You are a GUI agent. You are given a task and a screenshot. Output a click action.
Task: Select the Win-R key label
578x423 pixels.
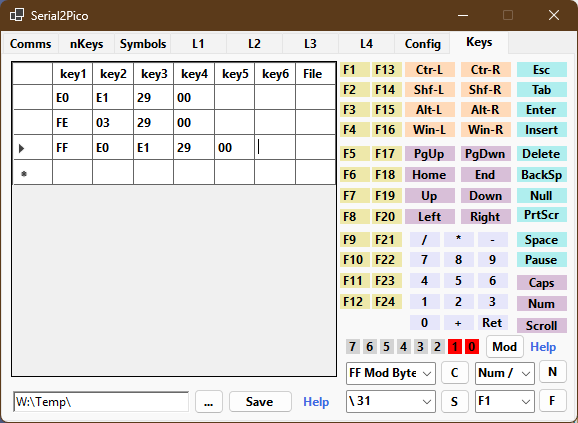click(485, 130)
